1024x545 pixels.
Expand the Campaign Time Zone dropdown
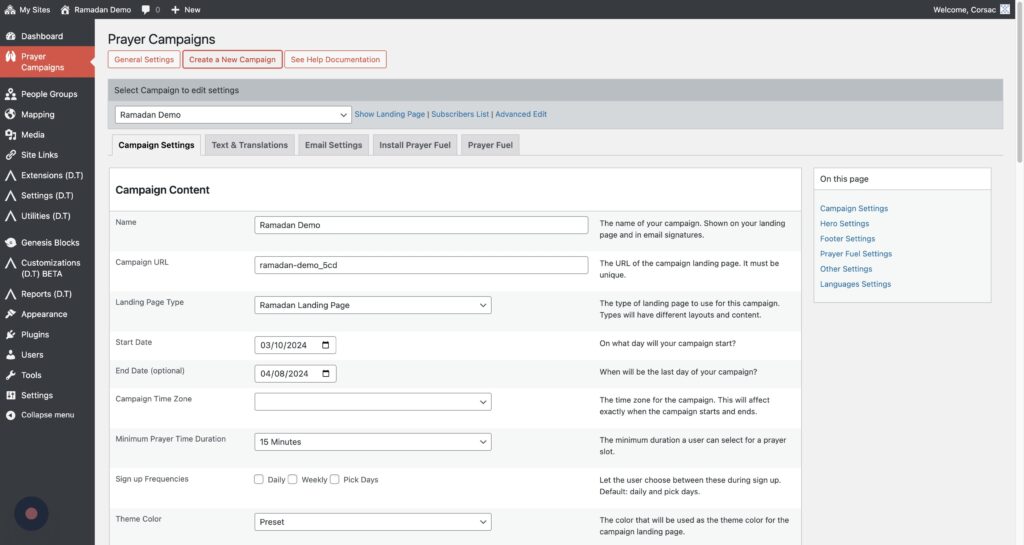coord(372,401)
